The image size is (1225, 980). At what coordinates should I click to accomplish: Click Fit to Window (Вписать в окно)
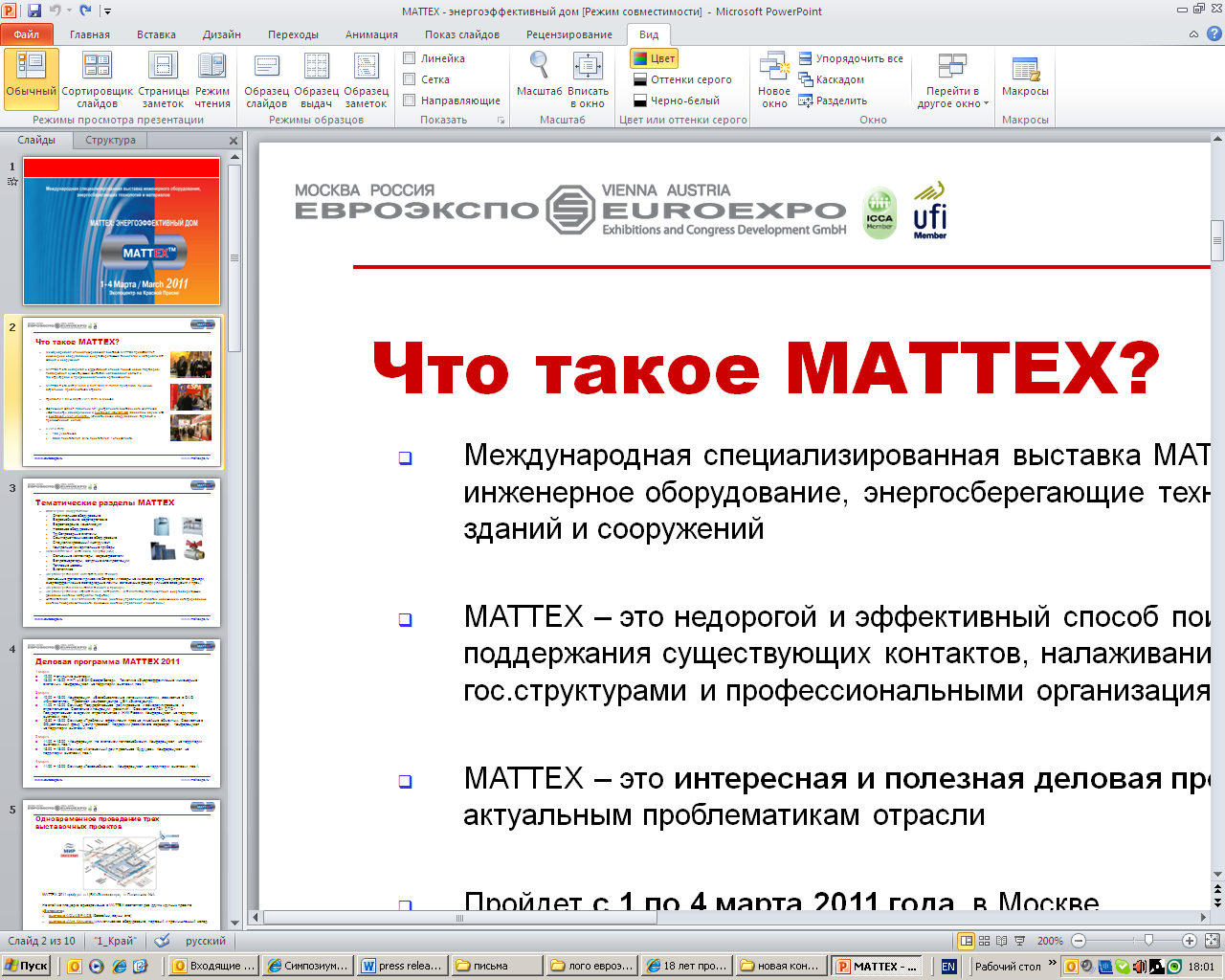(x=588, y=79)
